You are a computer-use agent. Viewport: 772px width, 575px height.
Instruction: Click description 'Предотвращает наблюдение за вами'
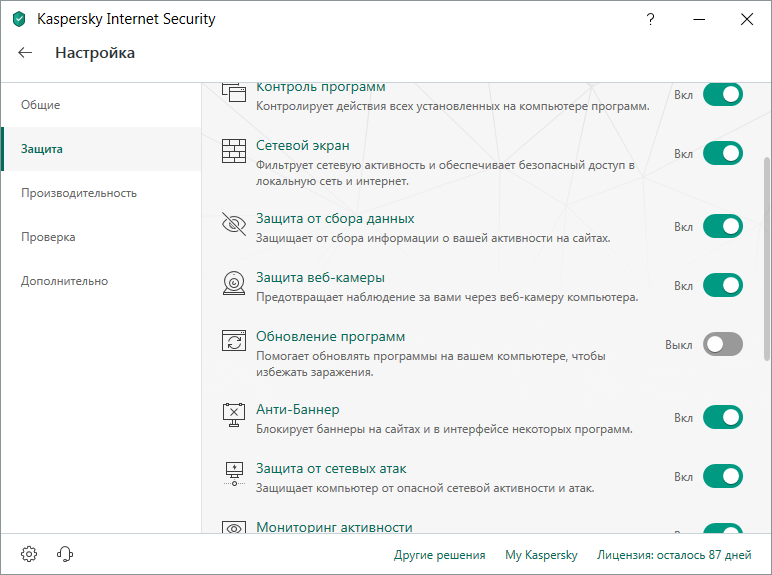(447, 297)
